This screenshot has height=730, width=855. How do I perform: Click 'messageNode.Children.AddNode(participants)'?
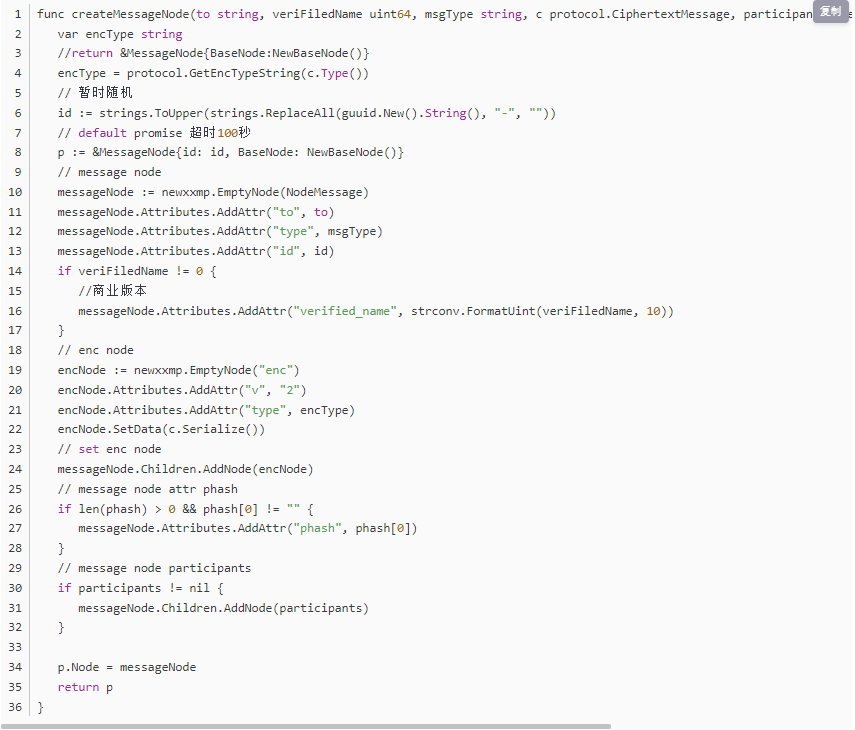pyautogui.click(x=224, y=608)
